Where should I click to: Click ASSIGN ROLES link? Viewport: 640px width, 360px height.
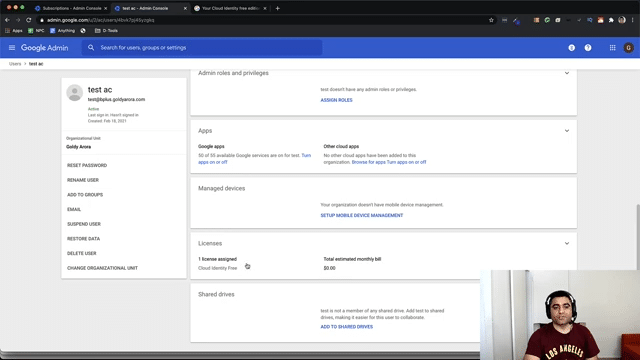[336, 100]
